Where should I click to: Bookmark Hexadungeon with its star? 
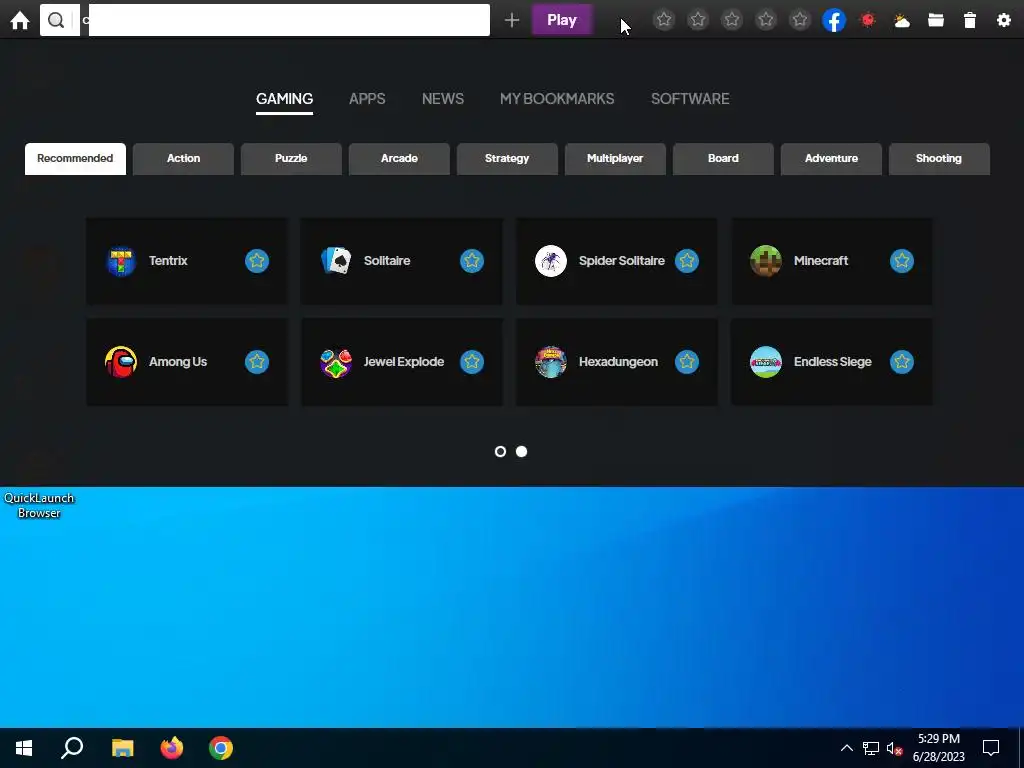(686, 362)
